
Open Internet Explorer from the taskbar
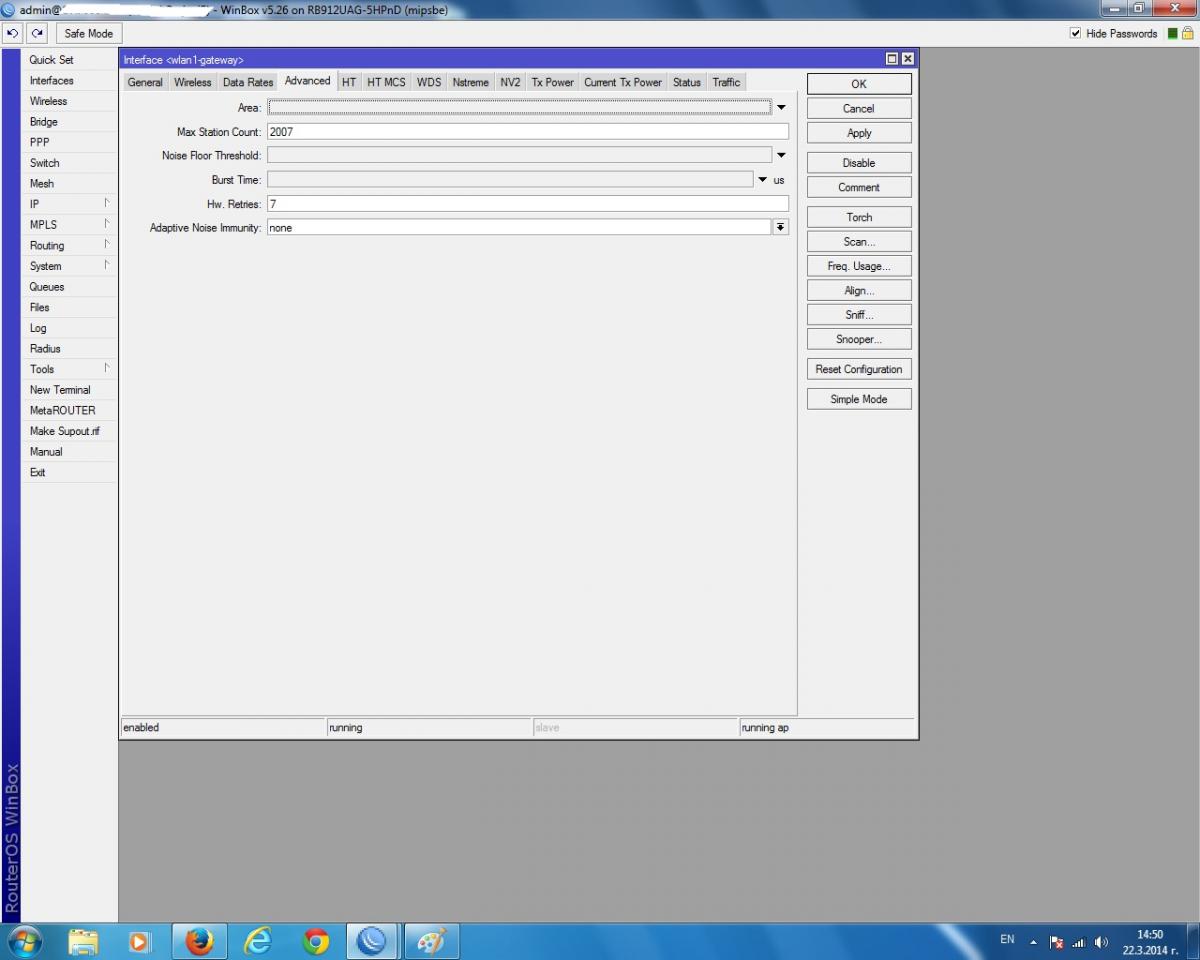(x=258, y=941)
